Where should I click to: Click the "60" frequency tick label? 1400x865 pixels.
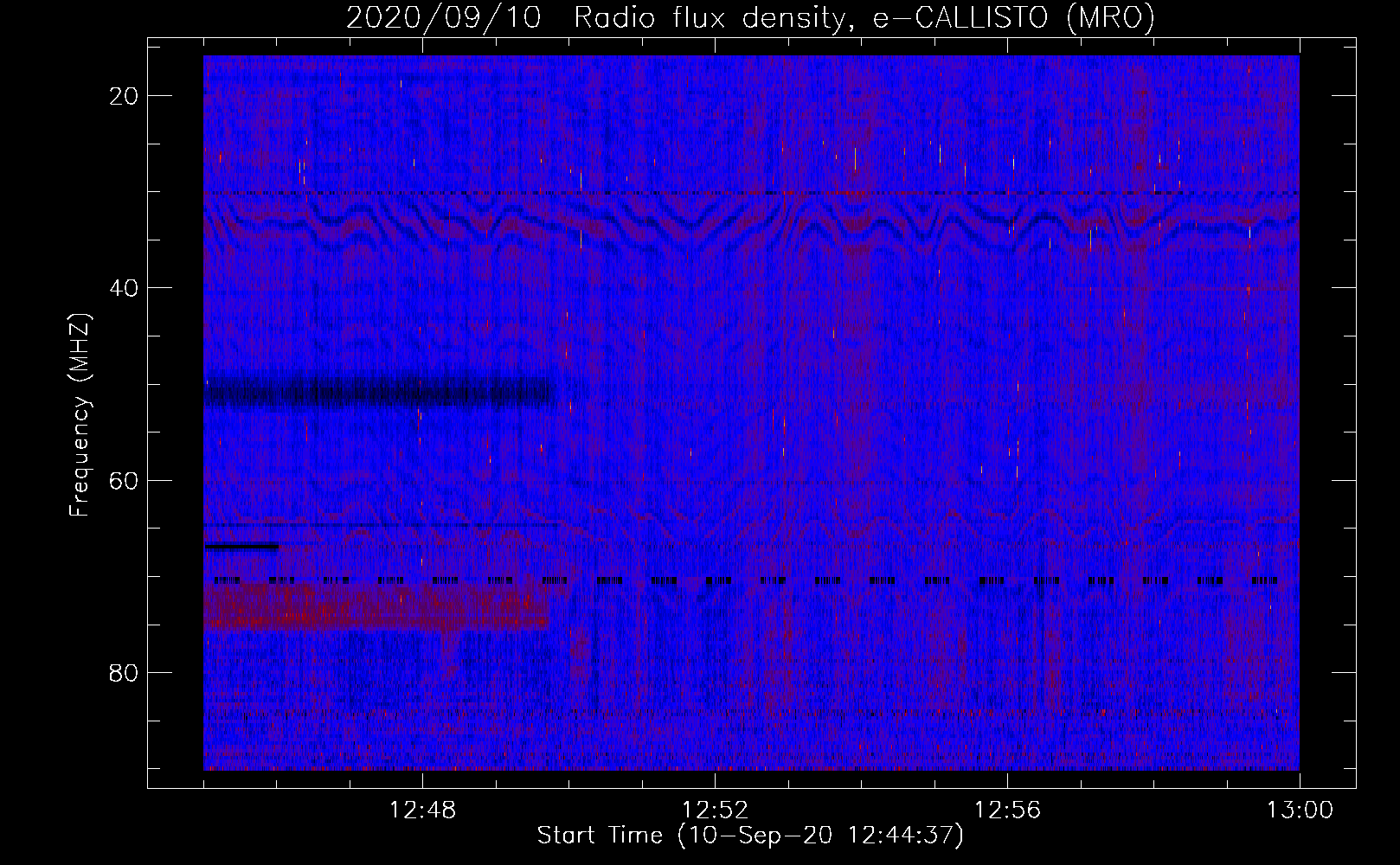coord(125,480)
